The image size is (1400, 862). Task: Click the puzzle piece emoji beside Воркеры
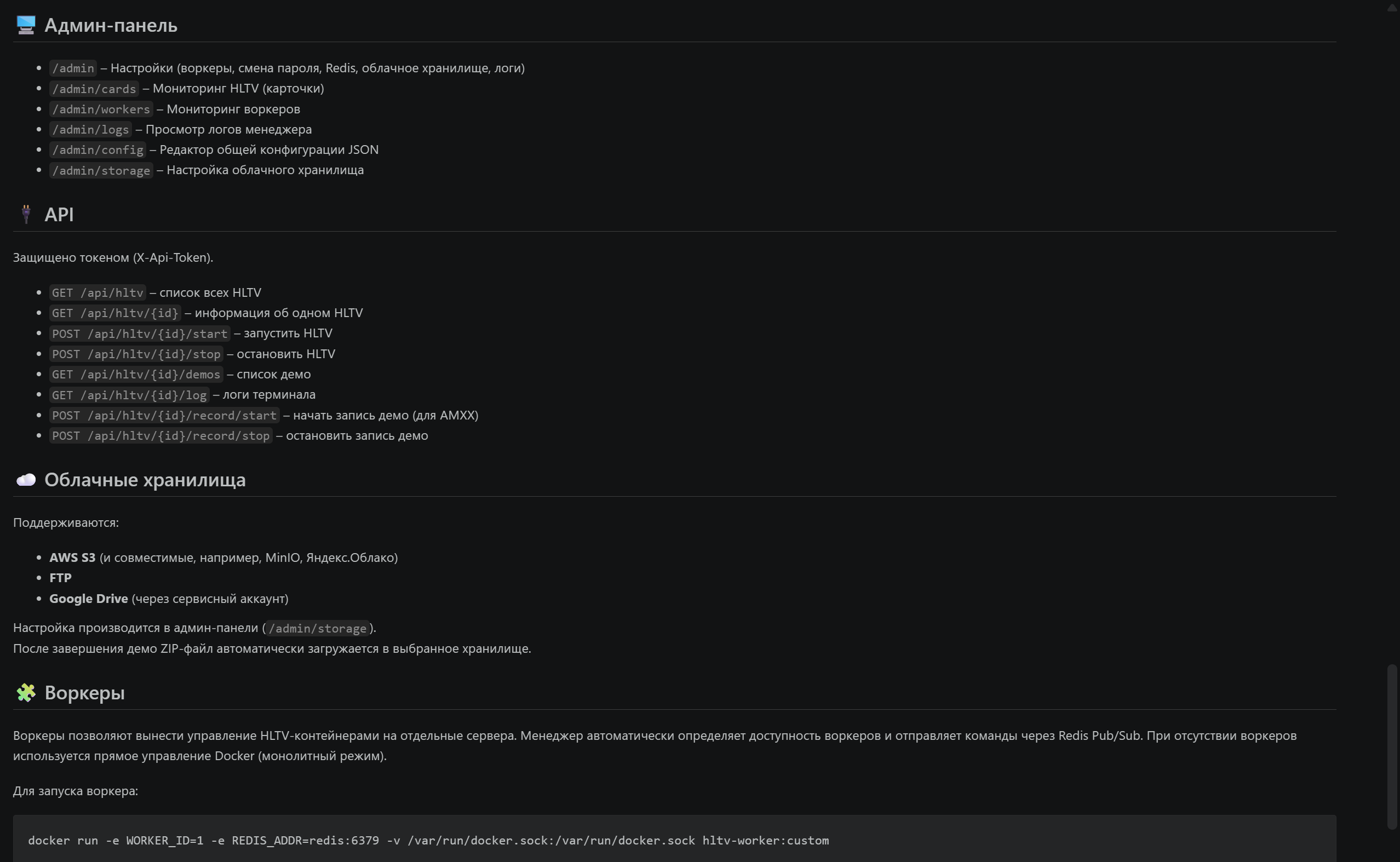26,693
